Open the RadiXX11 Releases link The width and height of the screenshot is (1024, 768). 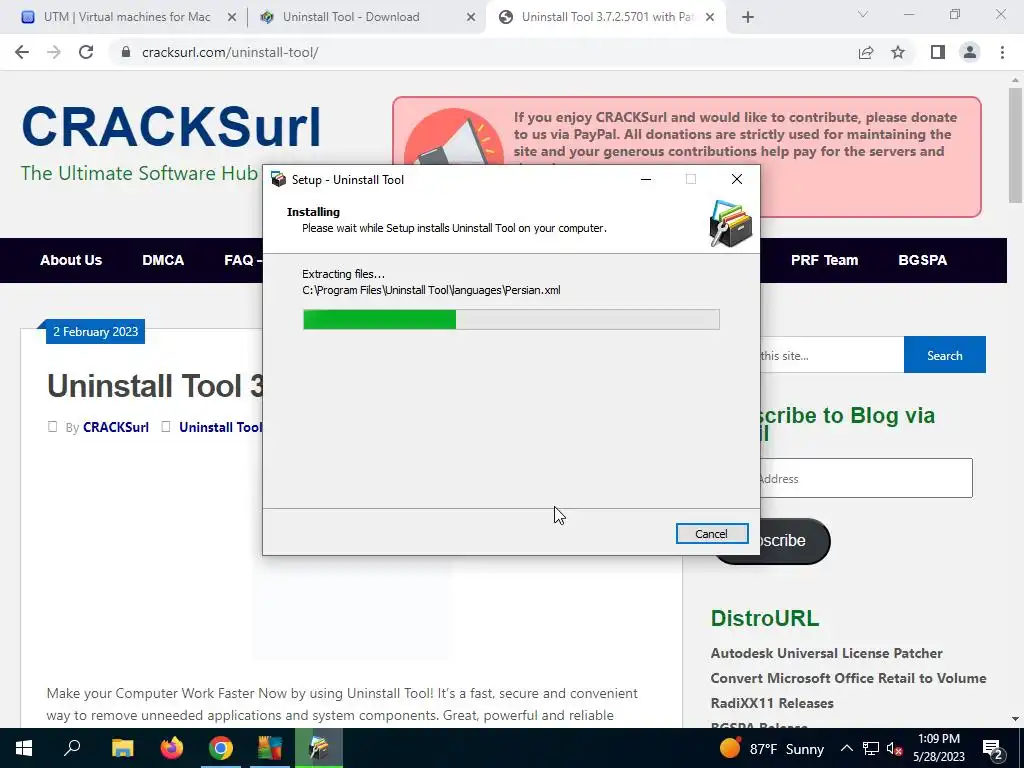pyautogui.click(x=772, y=703)
